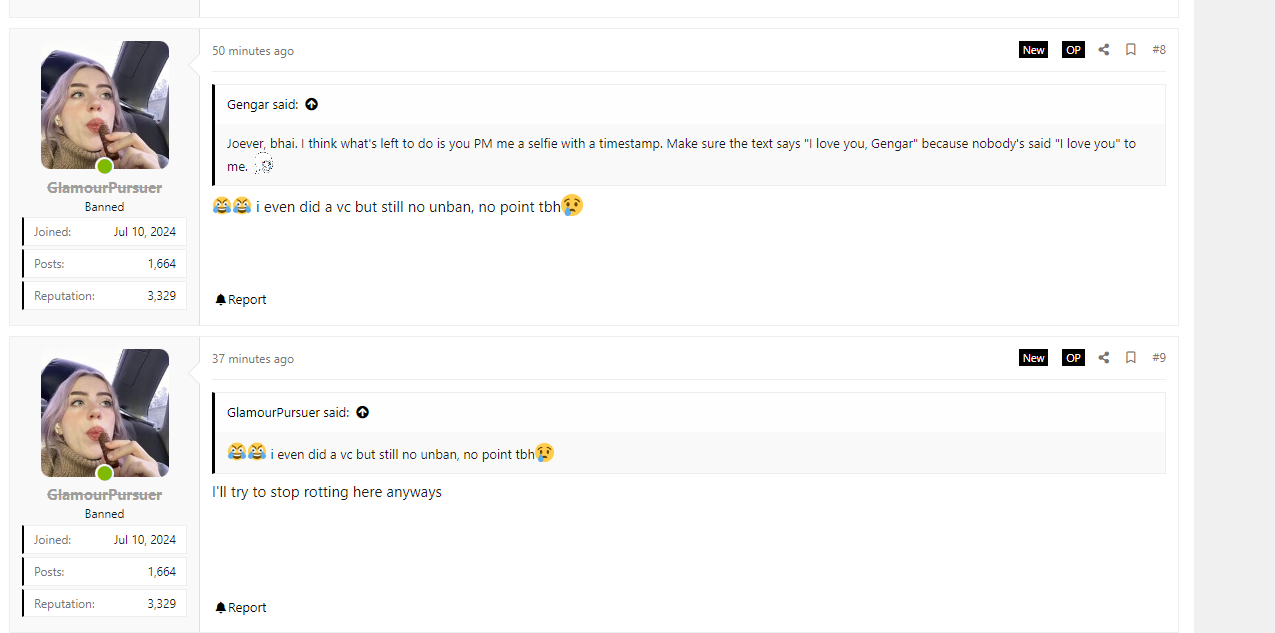The image size is (1275, 633).
Task: Jump to Gengar's quoted post via arrow
Action: (312, 104)
